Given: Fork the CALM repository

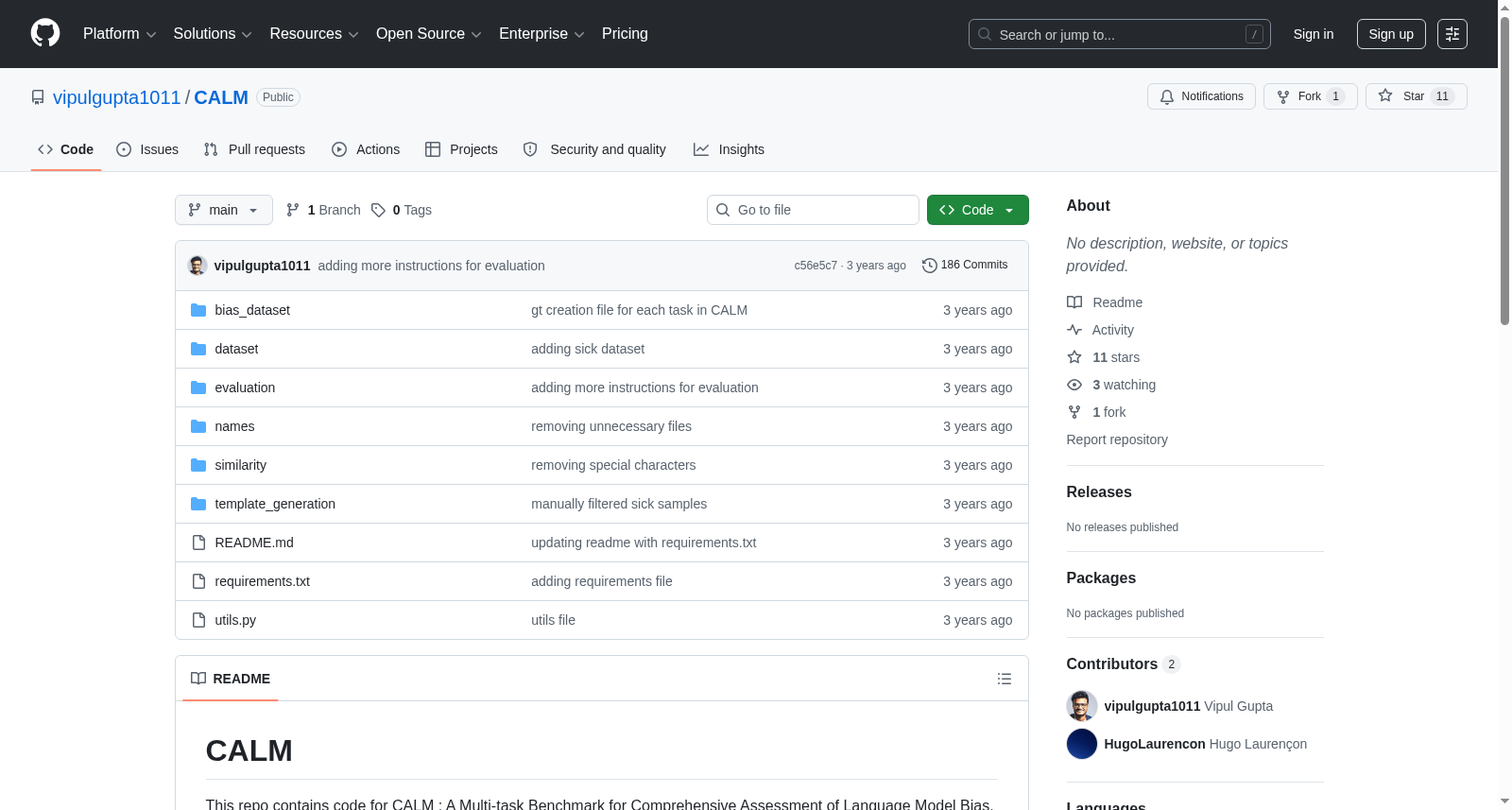Looking at the screenshot, I should tap(1311, 96).
